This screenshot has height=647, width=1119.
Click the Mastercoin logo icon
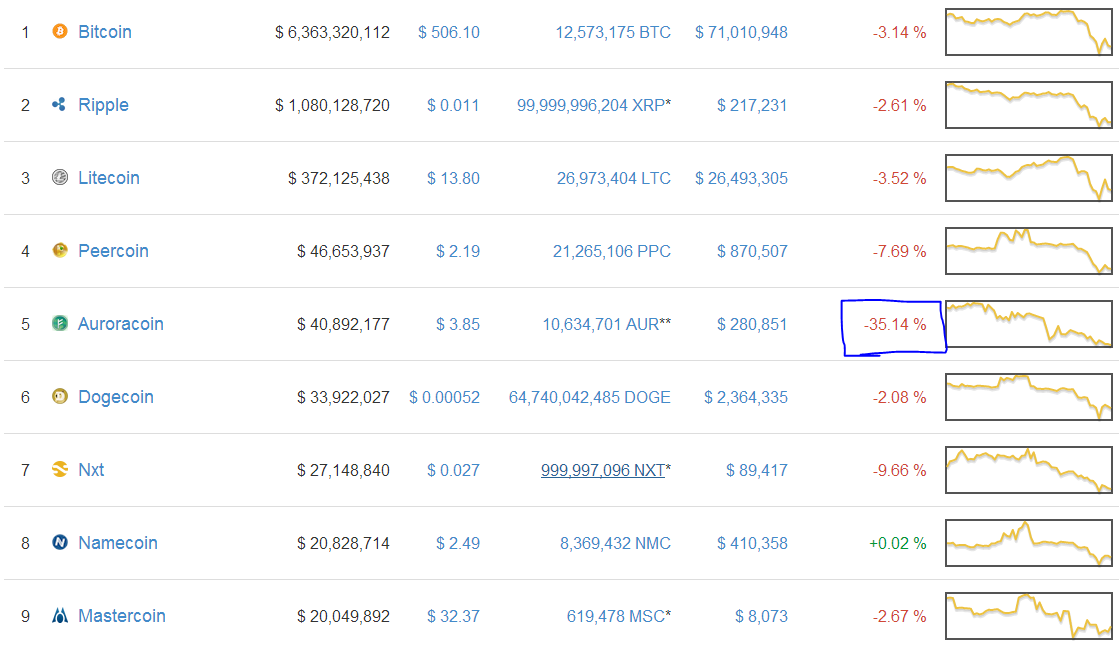tap(60, 616)
